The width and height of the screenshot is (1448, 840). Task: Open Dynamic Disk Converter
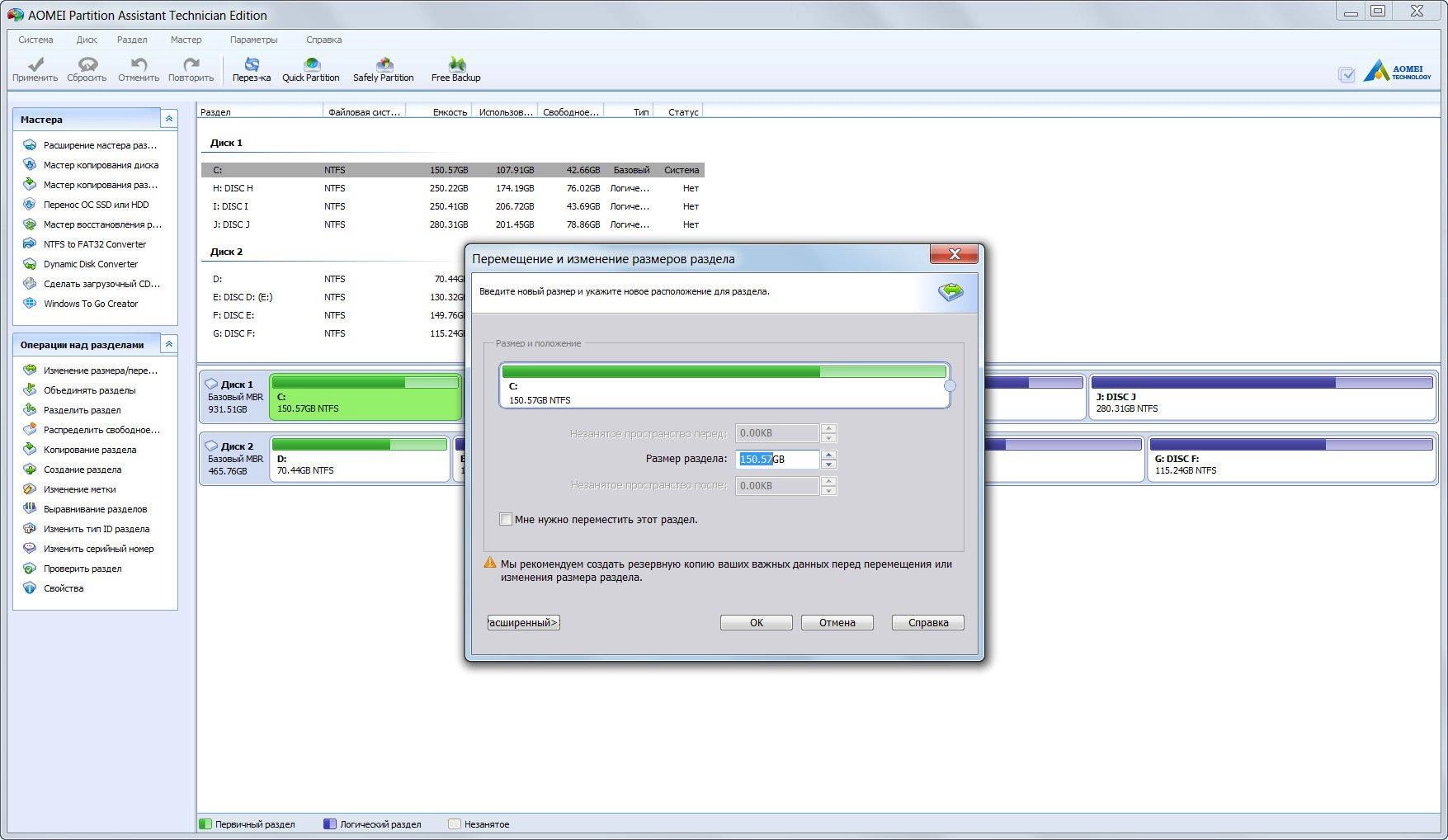[x=81, y=264]
